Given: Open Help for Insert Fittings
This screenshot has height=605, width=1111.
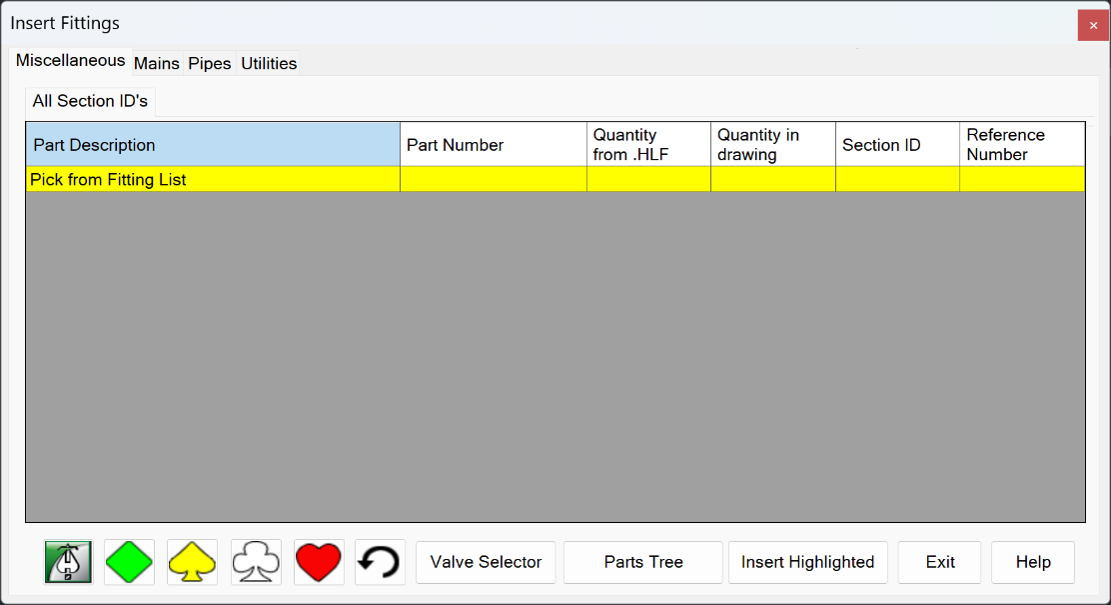Looking at the screenshot, I should click(x=1033, y=562).
